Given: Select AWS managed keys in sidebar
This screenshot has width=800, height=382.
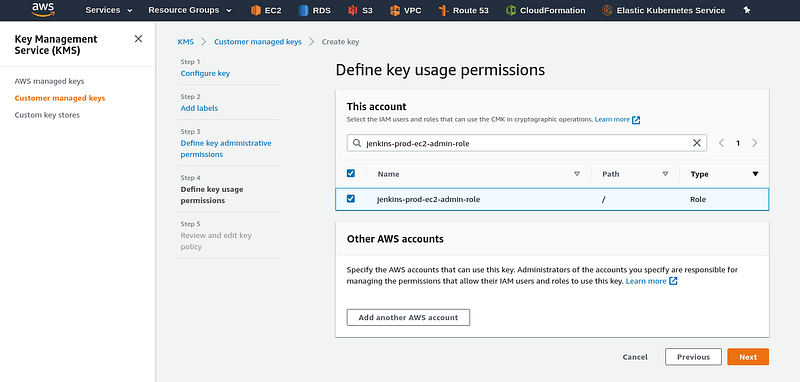Looking at the screenshot, I should point(49,81).
